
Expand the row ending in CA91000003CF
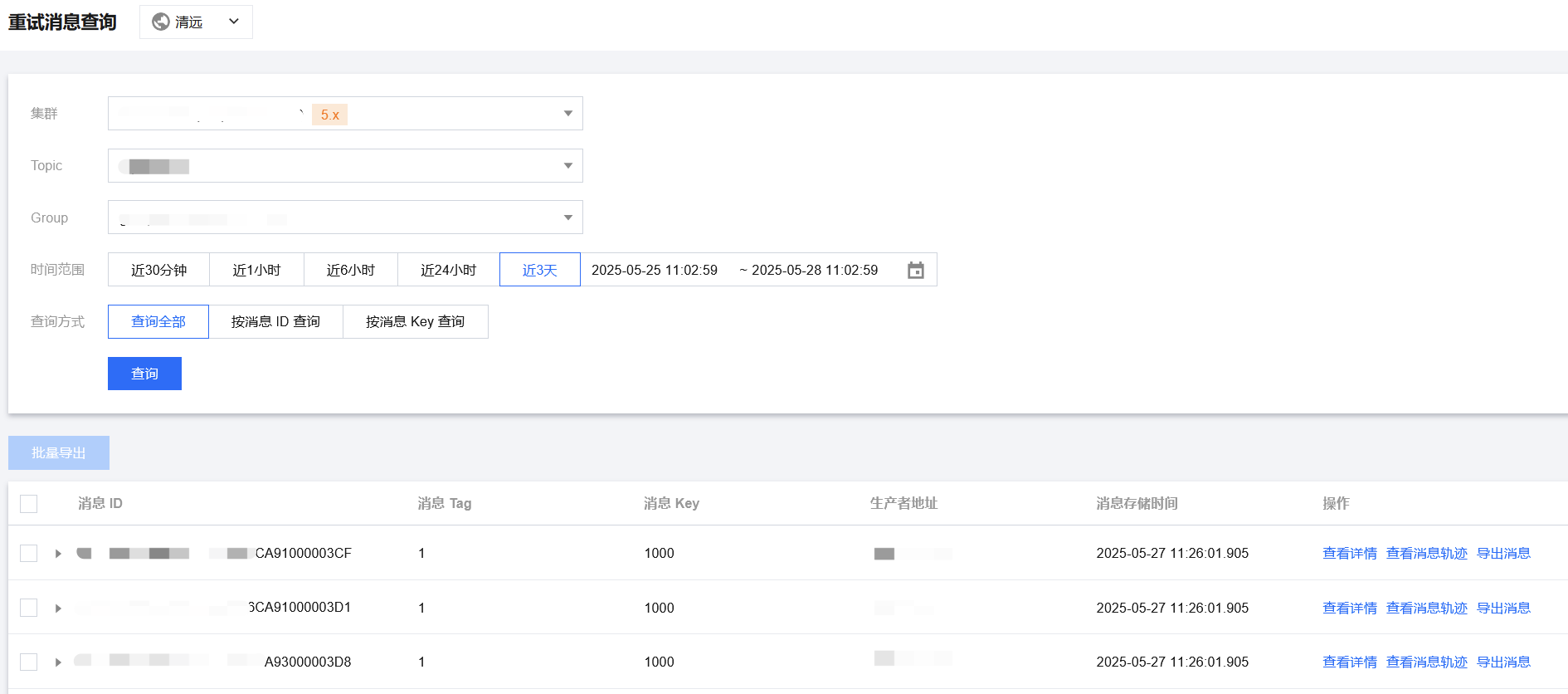(58, 554)
